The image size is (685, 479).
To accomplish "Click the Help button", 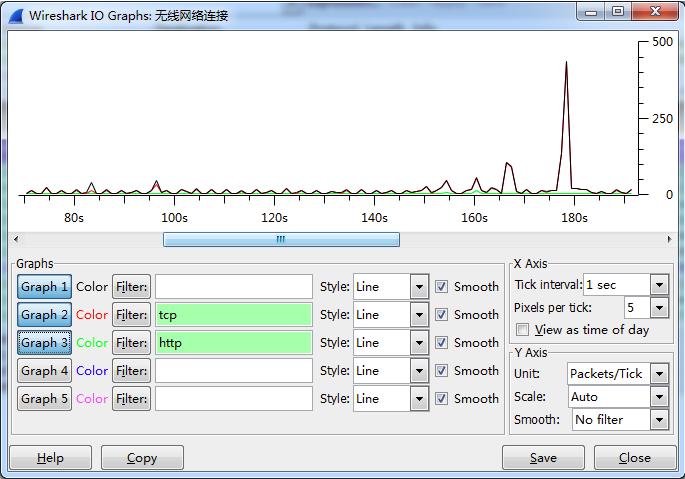I will [x=51, y=458].
